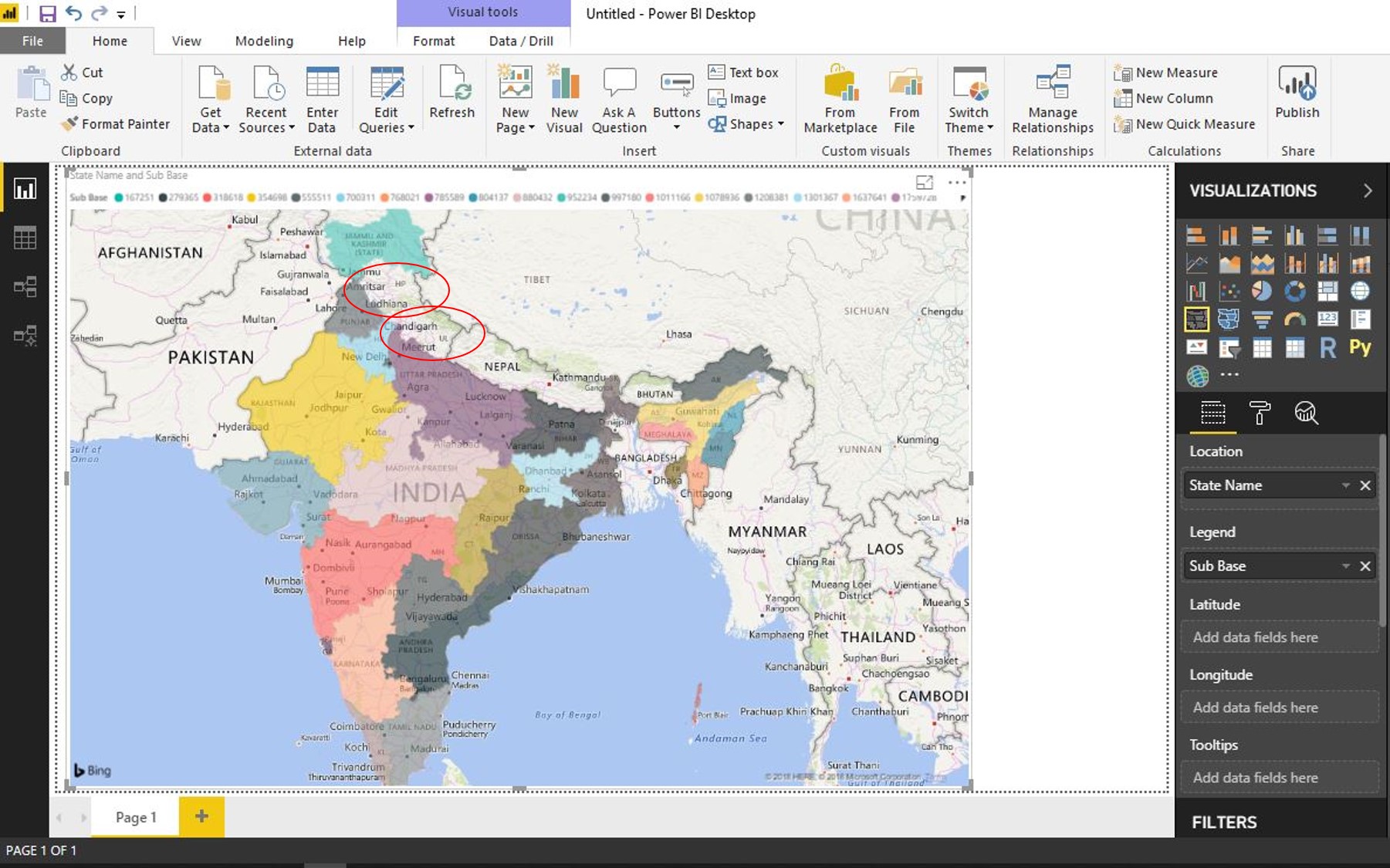The width and height of the screenshot is (1390, 868).
Task: Switch to the Format paint-roller pane
Action: [1260, 414]
